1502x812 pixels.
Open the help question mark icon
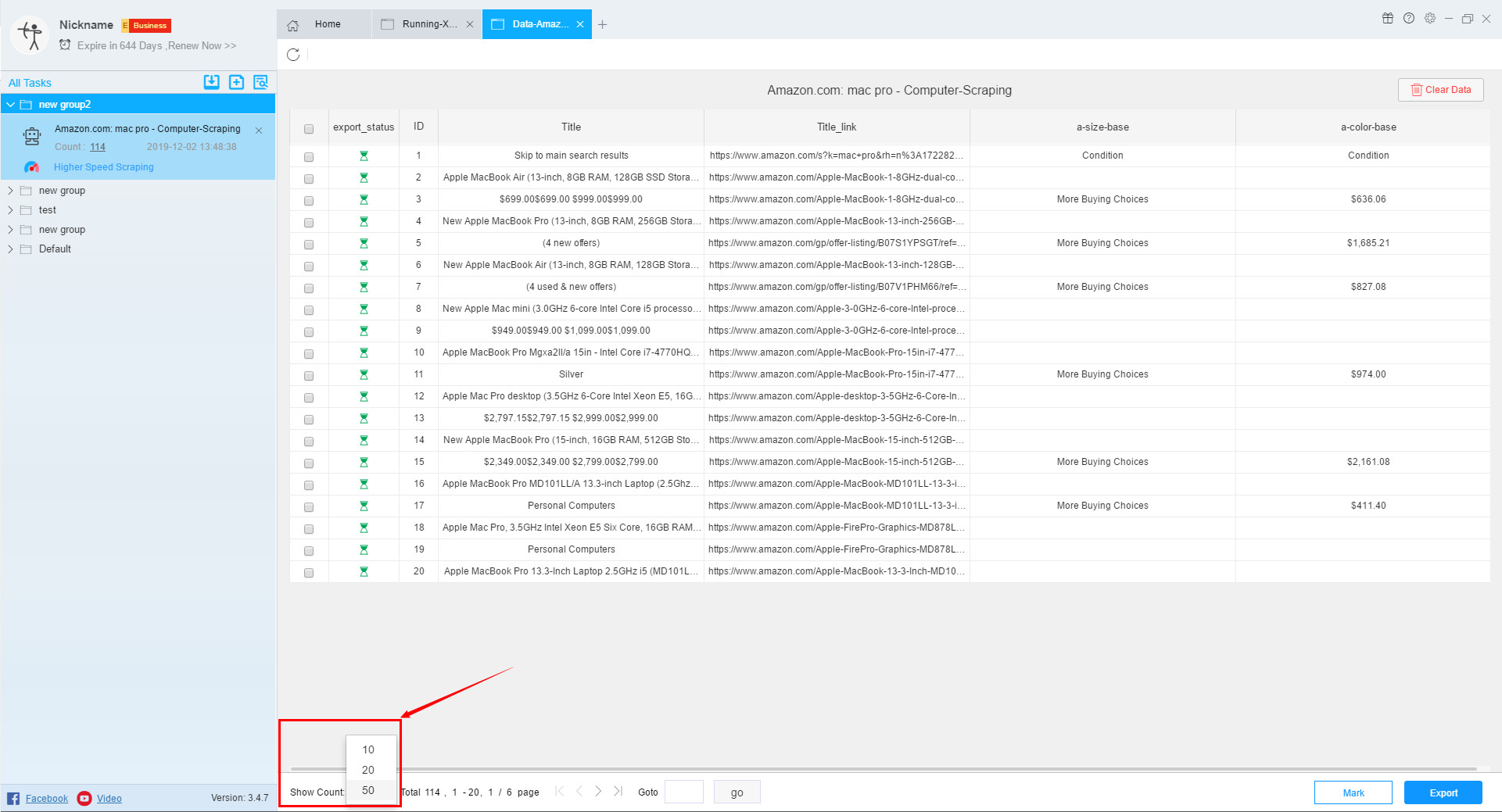pyautogui.click(x=1410, y=18)
